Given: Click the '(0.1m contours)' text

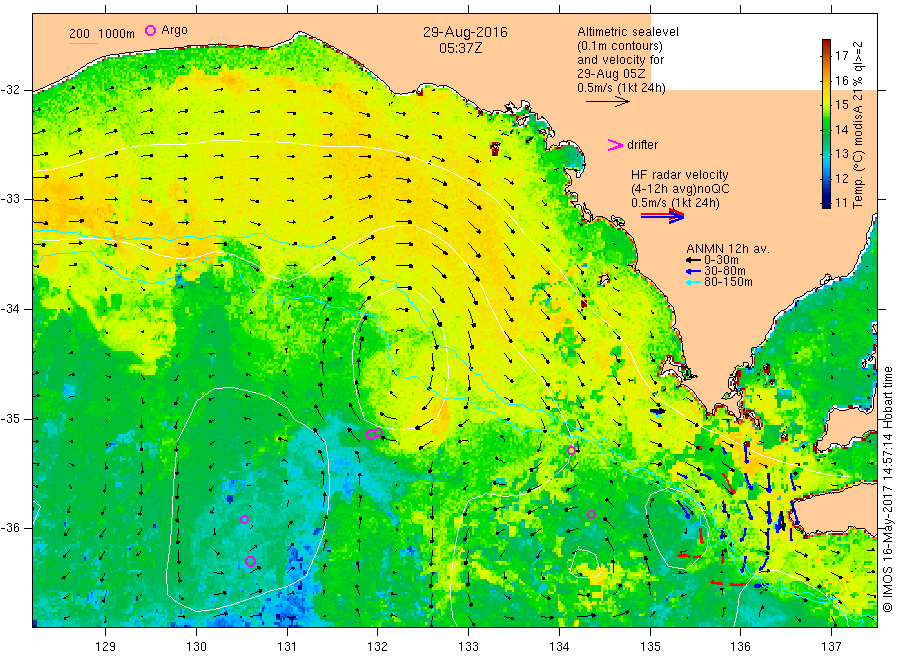Looking at the screenshot, I should 620,46.
